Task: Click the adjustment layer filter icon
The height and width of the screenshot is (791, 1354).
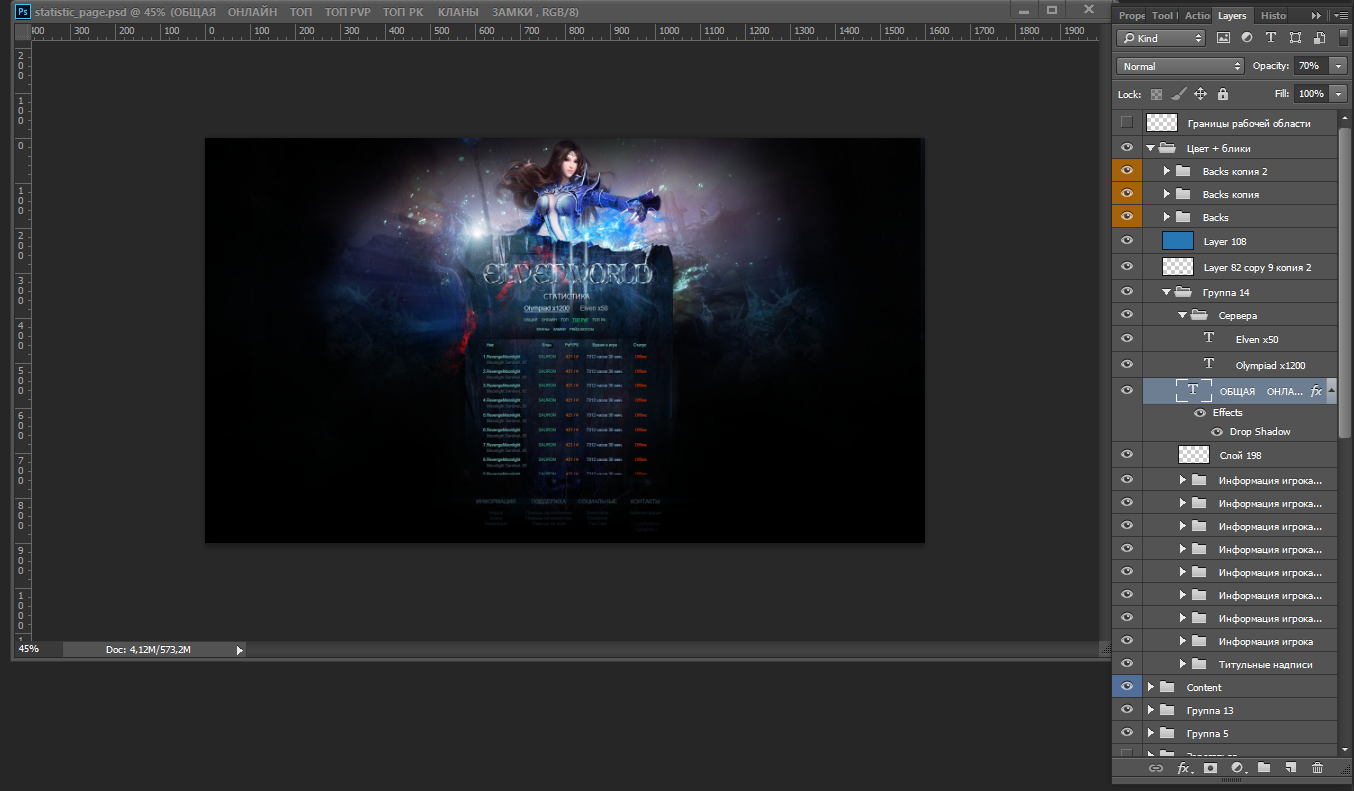Action: (x=1247, y=38)
